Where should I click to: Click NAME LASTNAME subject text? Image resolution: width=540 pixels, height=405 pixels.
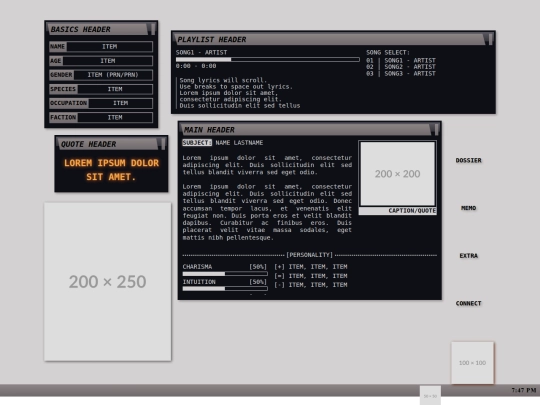pos(239,143)
